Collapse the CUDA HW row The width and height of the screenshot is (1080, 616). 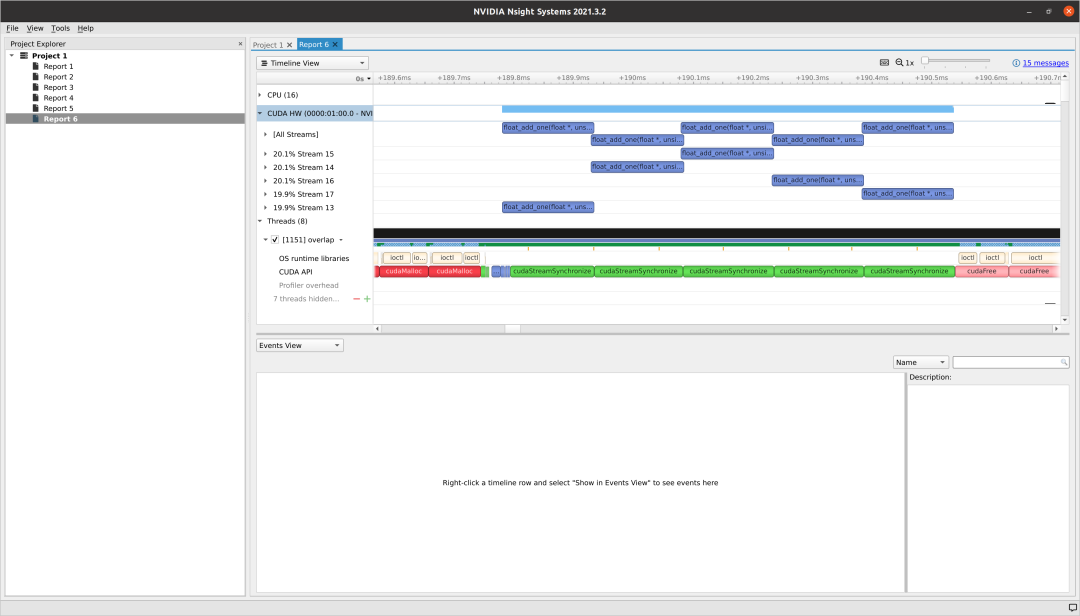pyautogui.click(x=260, y=113)
